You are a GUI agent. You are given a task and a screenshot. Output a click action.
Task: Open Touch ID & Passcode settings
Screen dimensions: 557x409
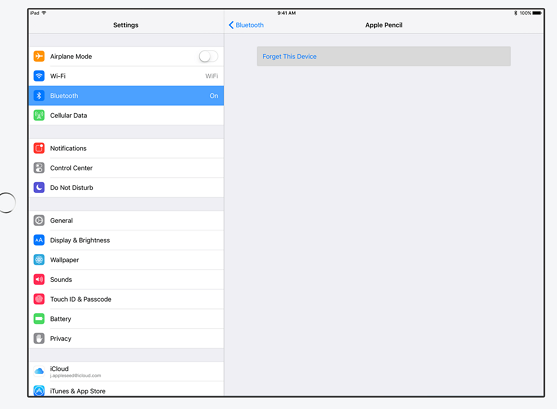coord(126,299)
